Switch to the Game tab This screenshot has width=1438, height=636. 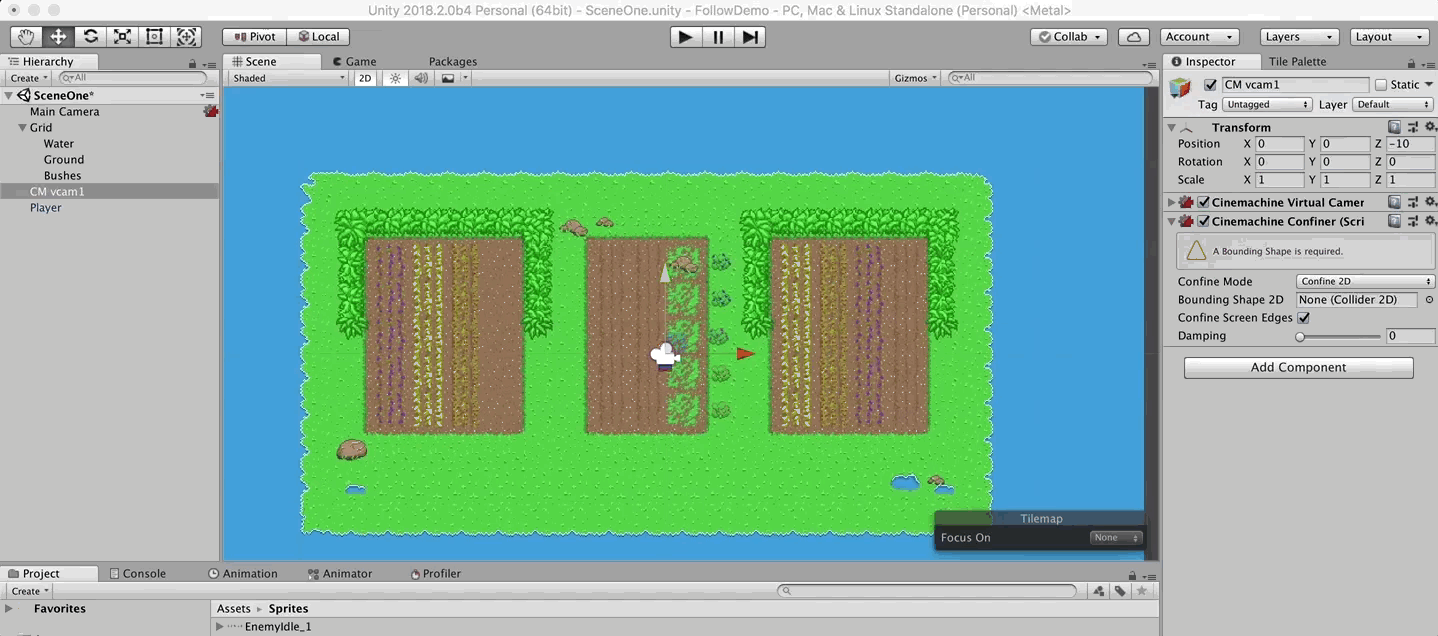[355, 62]
